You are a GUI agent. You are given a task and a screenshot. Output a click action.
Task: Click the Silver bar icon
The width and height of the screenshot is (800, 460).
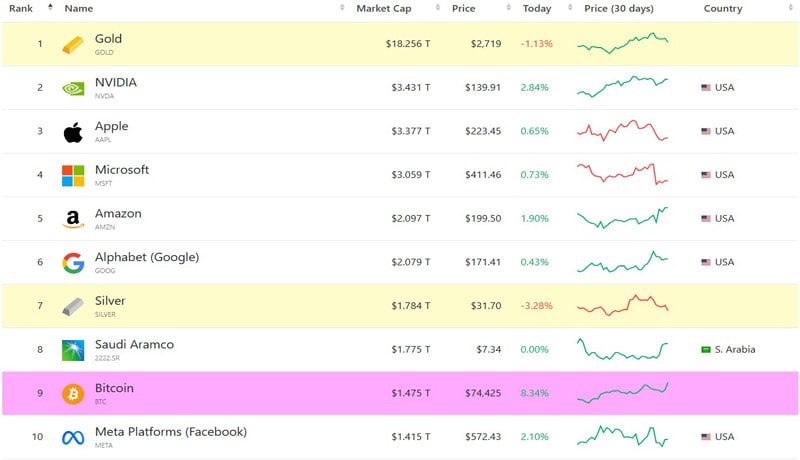[73, 306]
